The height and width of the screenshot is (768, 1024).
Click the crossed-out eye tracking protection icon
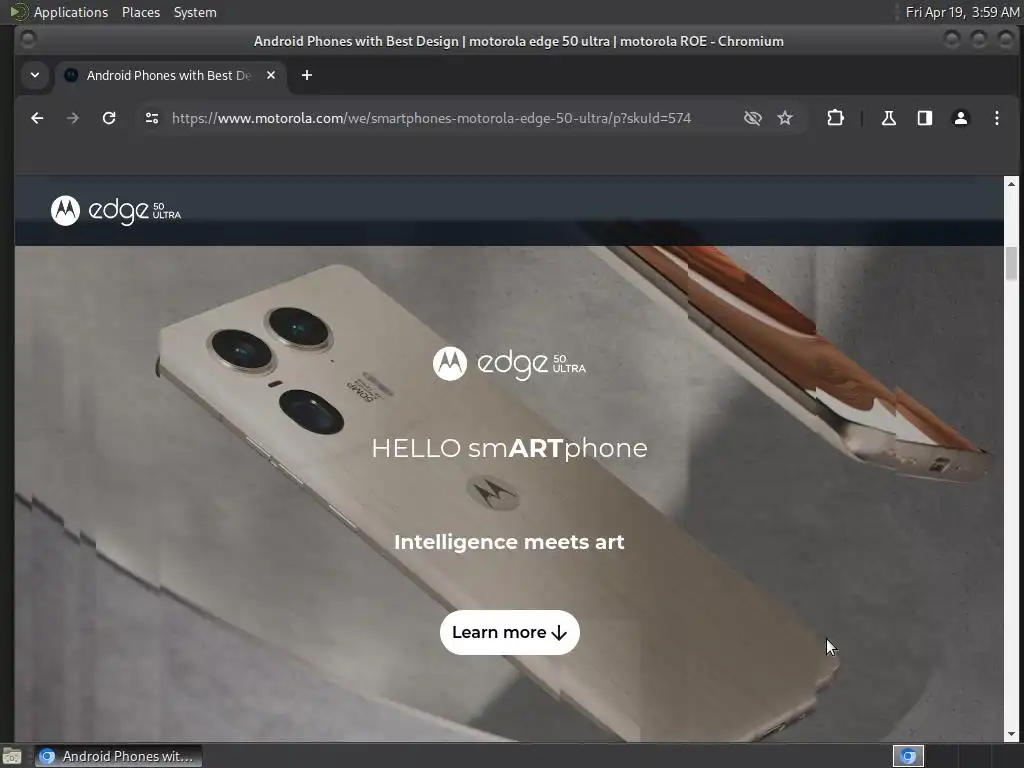[x=752, y=118]
